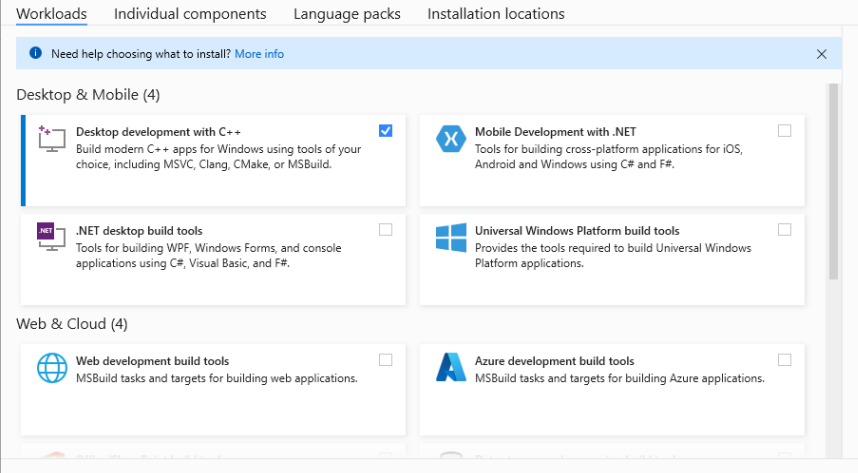Click the Azure development build tools logo
858x473 pixels.
(451, 367)
